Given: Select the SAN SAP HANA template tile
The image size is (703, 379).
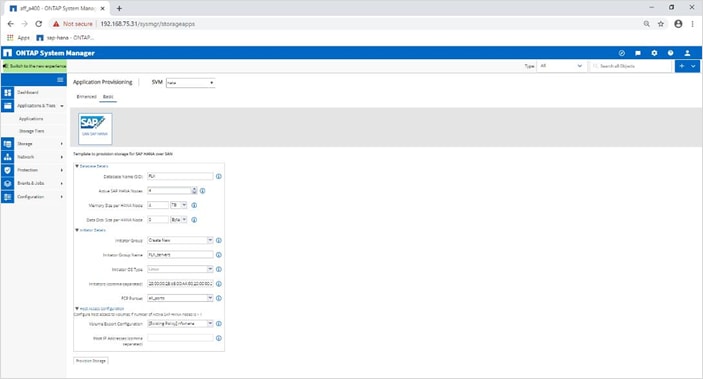Looking at the screenshot, I should (x=95, y=129).
